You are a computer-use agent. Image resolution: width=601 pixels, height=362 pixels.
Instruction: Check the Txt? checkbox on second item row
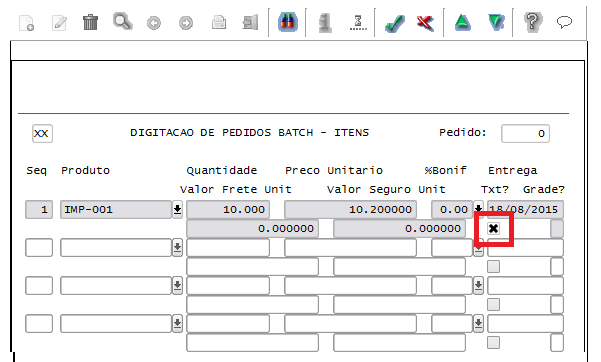point(493,267)
